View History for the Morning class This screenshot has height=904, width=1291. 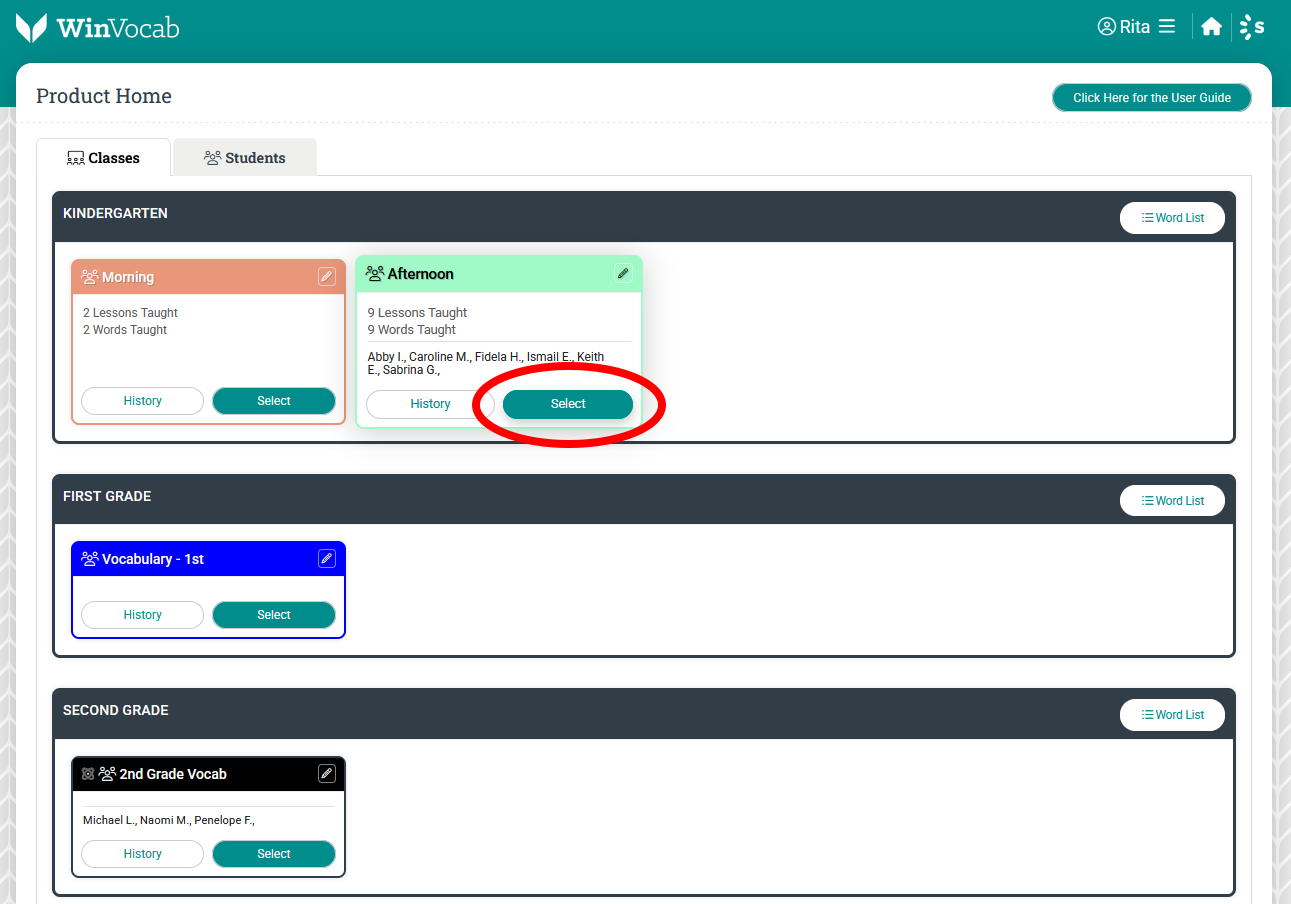tap(142, 401)
